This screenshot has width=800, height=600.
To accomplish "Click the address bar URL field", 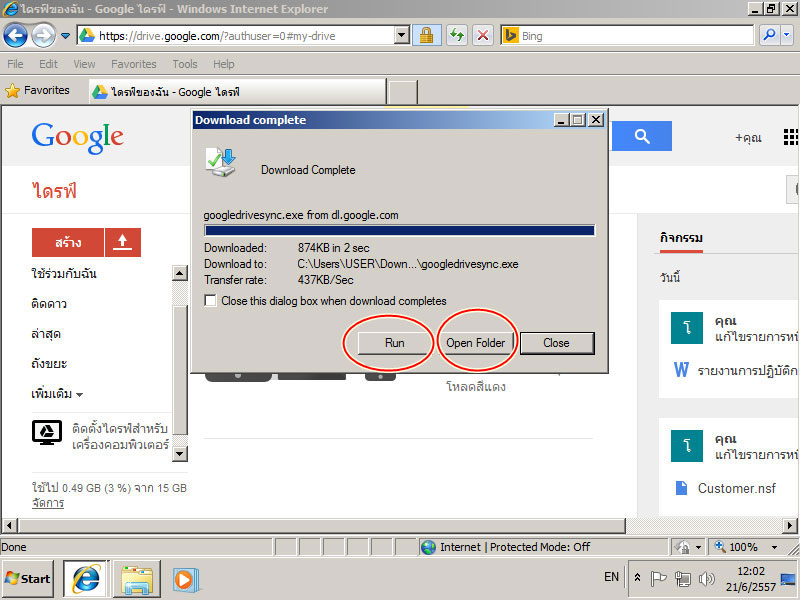I will tap(236, 36).
